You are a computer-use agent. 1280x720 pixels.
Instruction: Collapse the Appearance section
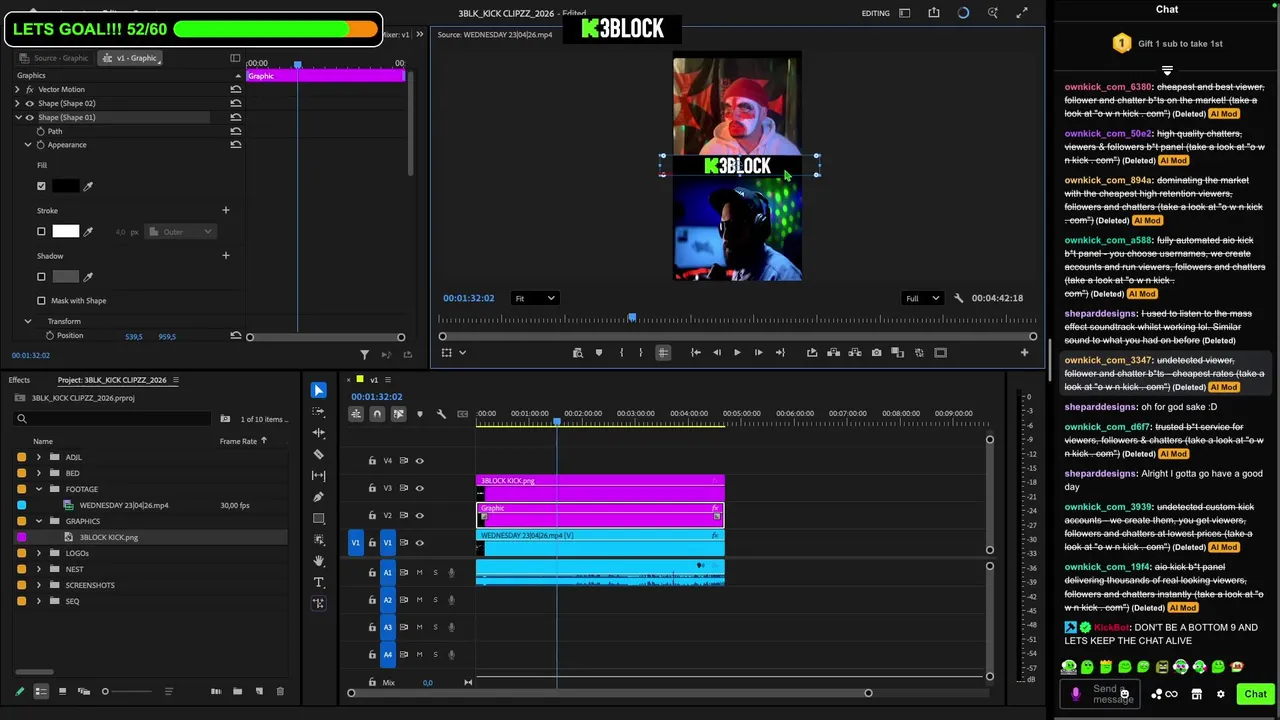(28, 145)
